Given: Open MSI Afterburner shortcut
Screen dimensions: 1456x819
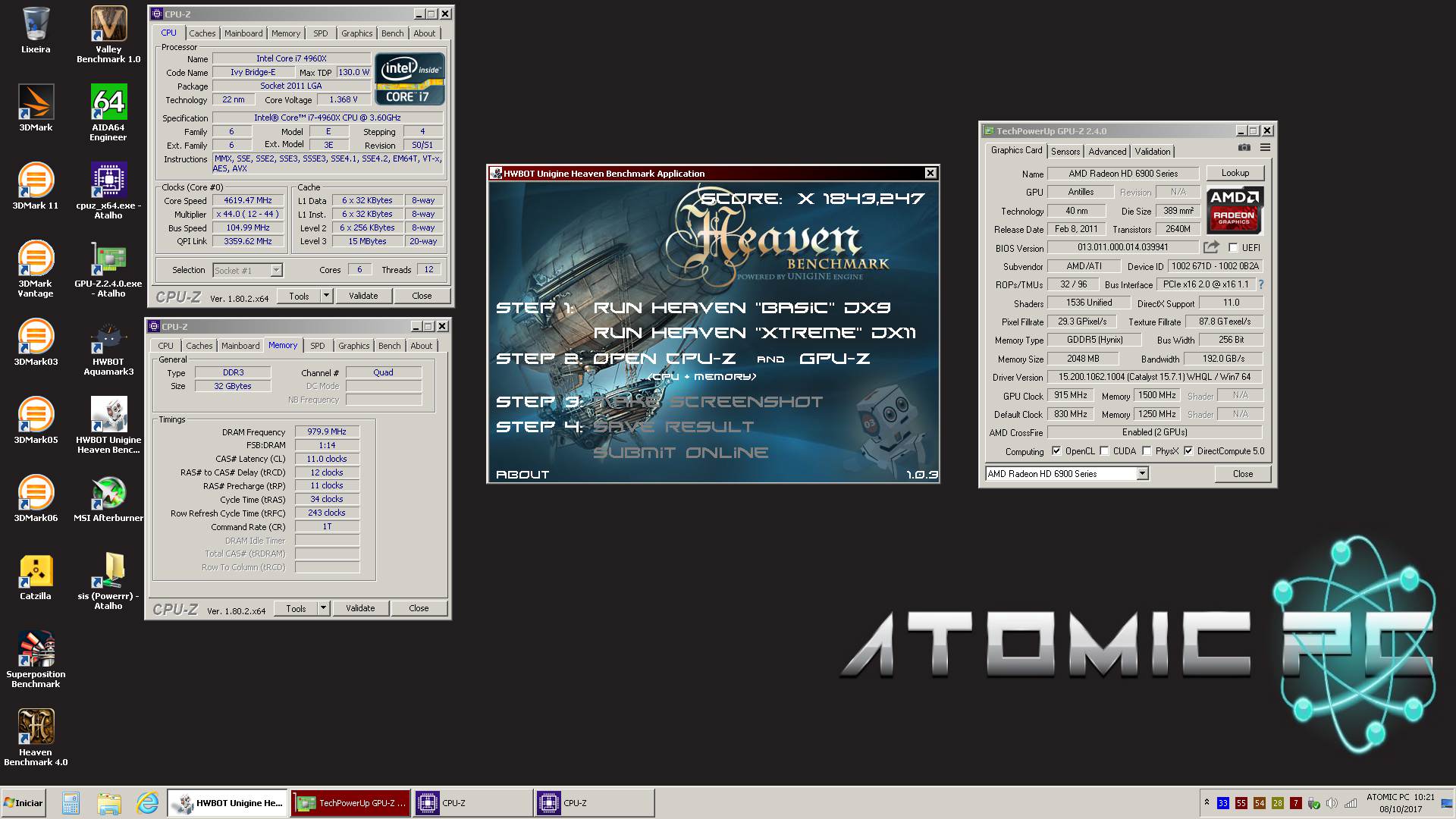Looking at the screenshot, I should (x=108, y=498).
